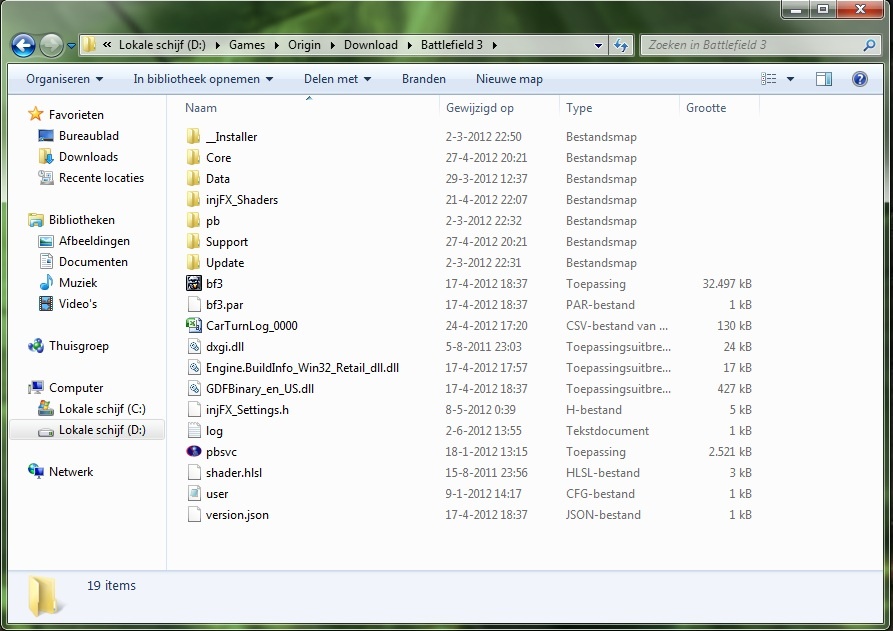Viewport: 893px width, 631px height.
Task: Open recent pages dropdown beside navigation arrows
Action: click(x=71, y=46)
